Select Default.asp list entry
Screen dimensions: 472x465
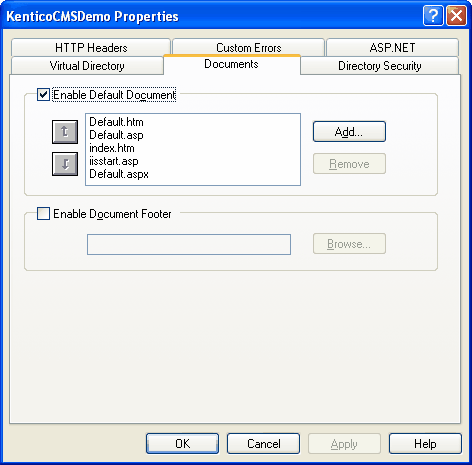click(116, 135)
